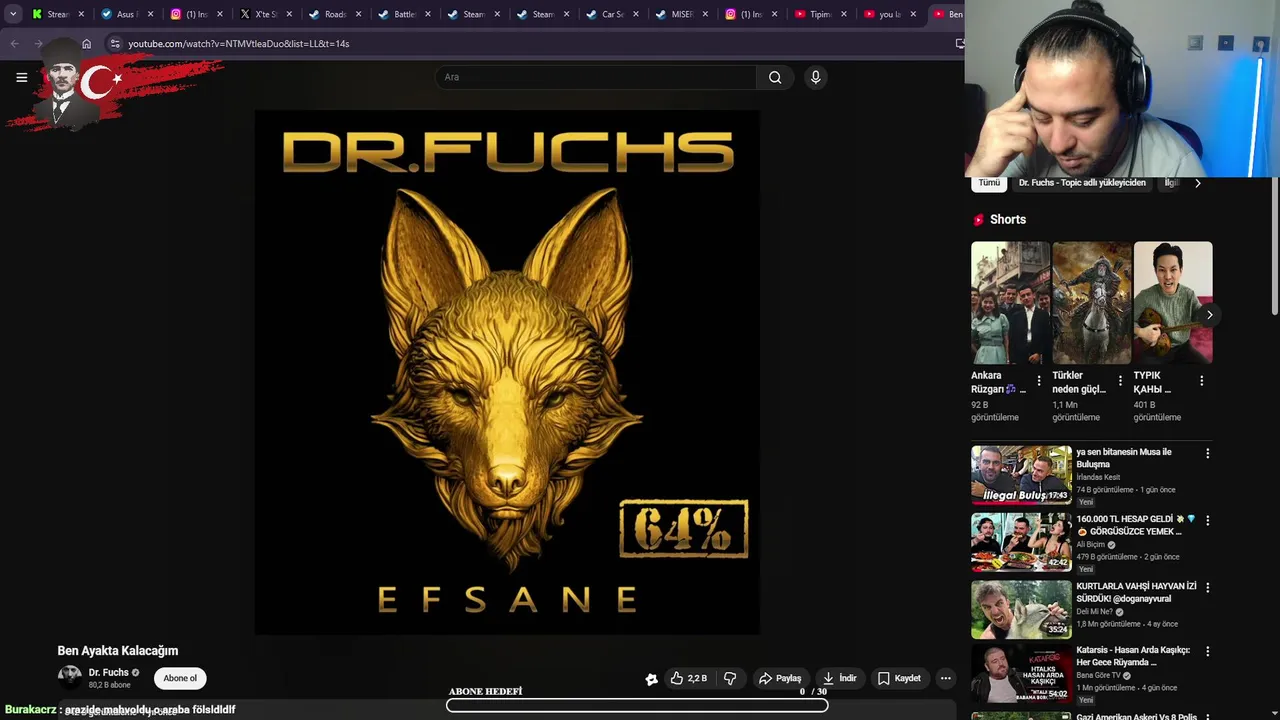Viewport: 1280px width, 720px height.
Task: Close the MISER tab
Action: (705, 14)
